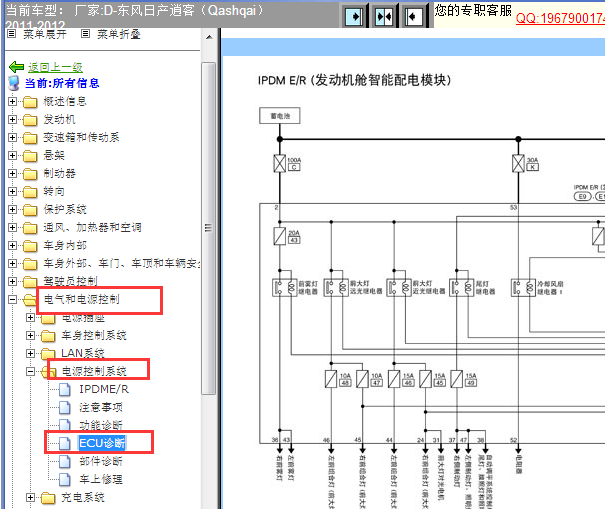Image resolution: width=605 pixels, height=509 pixels.
Task: Open the 部件诊断 tree item
Action: 101,462
